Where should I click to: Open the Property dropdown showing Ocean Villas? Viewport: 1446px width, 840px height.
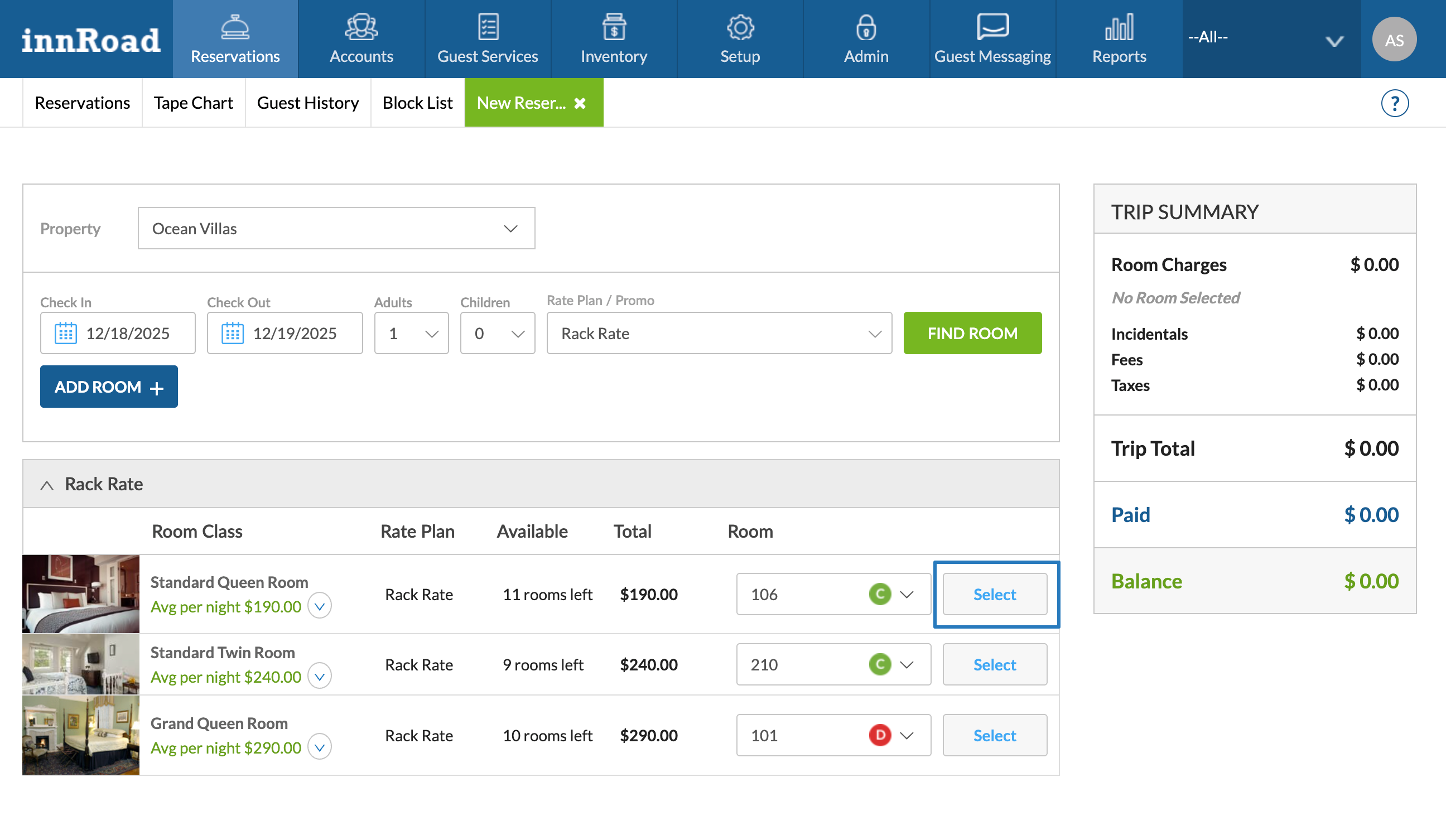336,229
